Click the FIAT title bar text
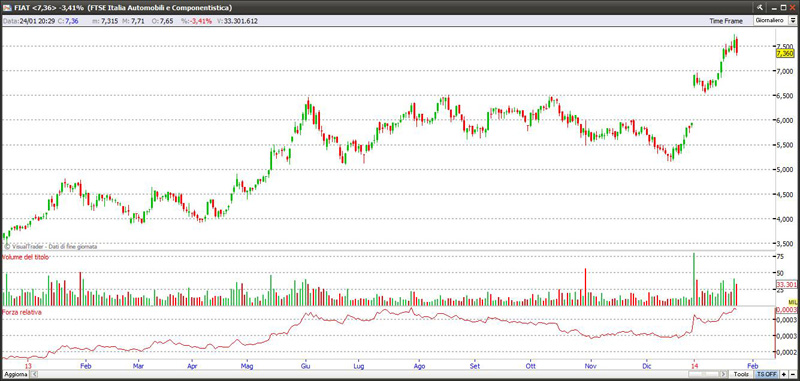The width and height of the screenshot is (800, 381). [122, 8]
